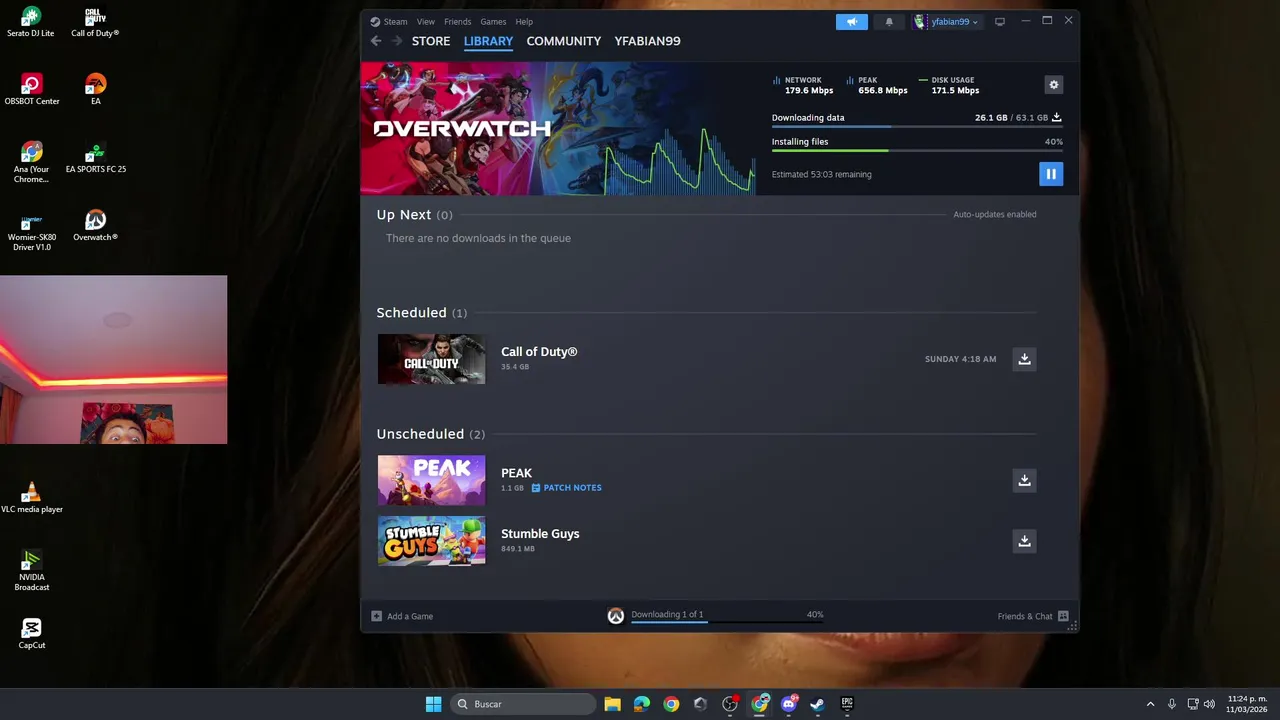This screenshot has width=1280, height=720.
Task: Click the Call of Duty® title
Action: (x=539, y=352)
